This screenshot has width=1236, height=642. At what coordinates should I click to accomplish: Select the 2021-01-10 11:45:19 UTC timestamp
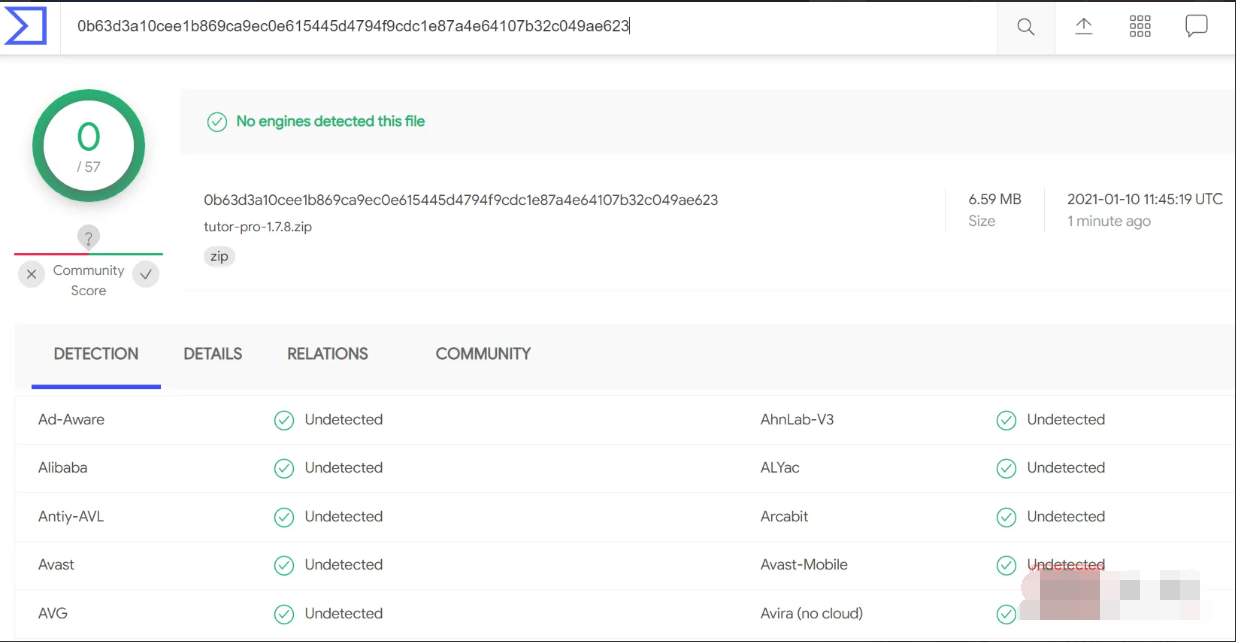click(1145, 200)
